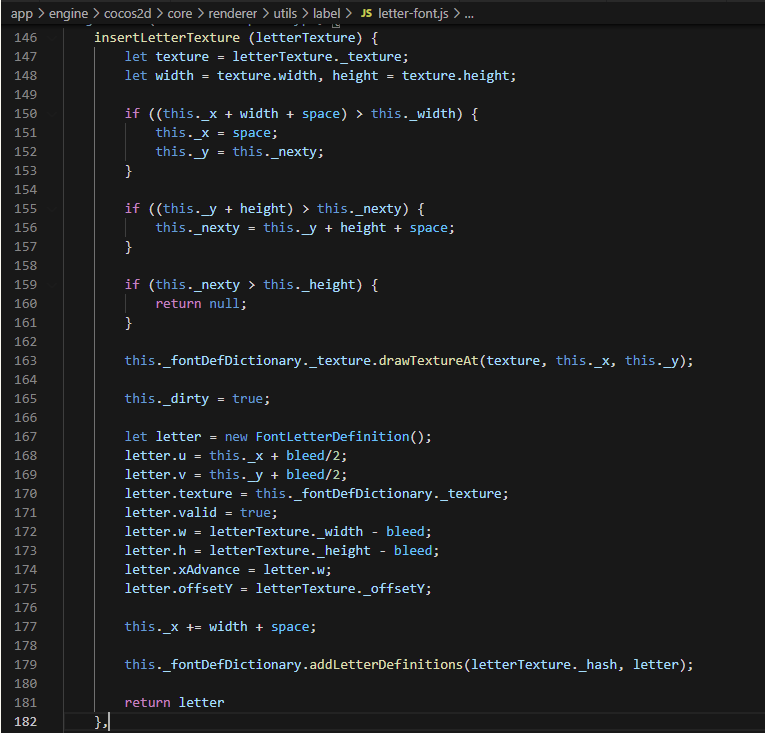Click the 'return letter' statement
The width and height of the screenshot is (765, 733).
175,702
